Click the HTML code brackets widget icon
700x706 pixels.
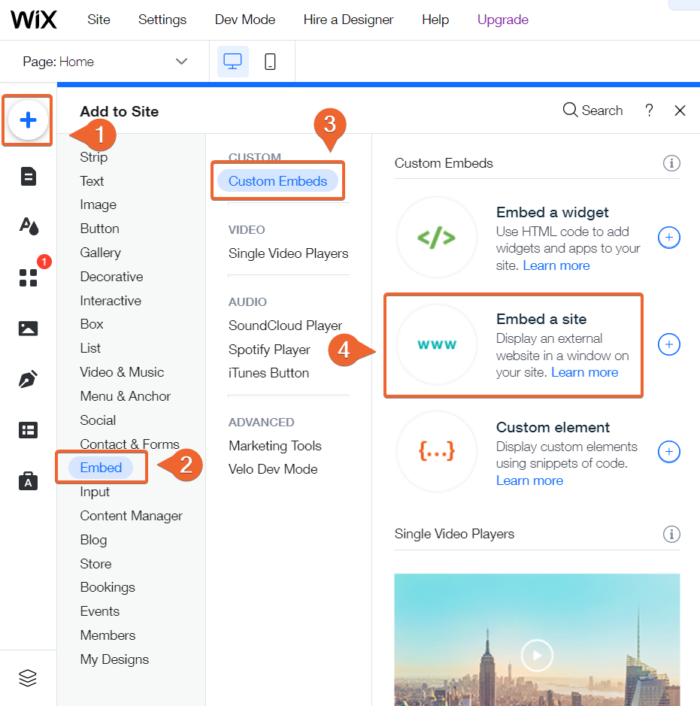point(436,237)
